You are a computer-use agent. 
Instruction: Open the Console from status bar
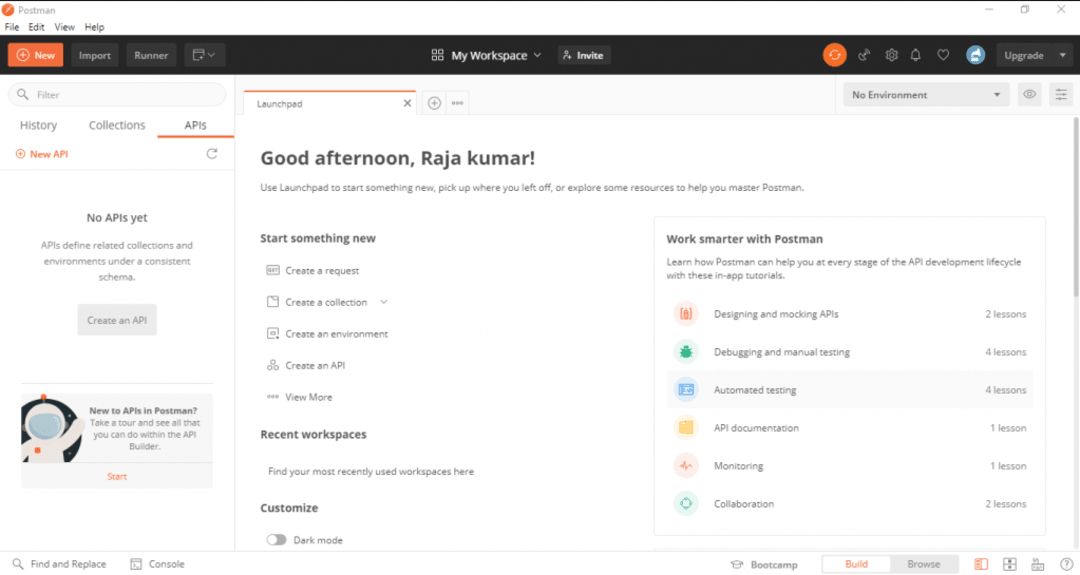coord(157,564)
